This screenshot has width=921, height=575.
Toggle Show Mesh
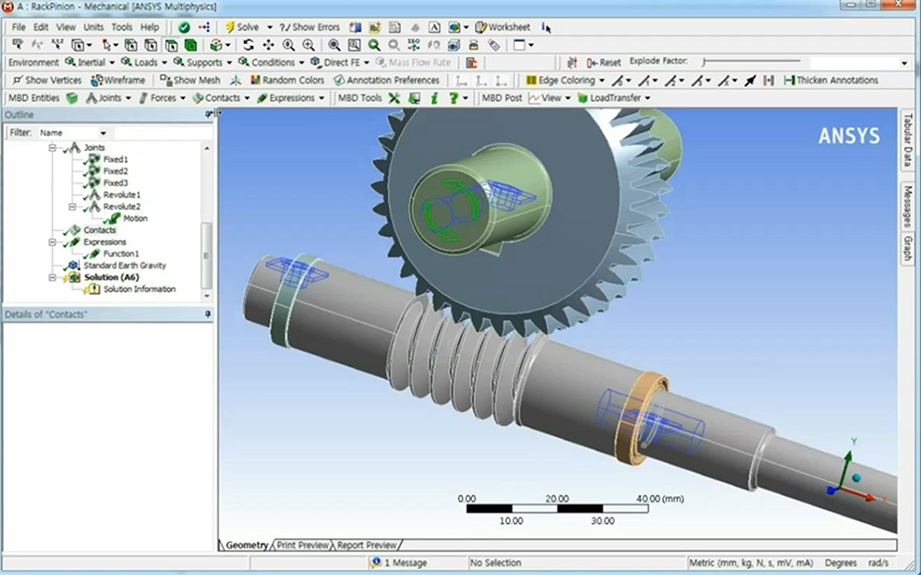190,80
